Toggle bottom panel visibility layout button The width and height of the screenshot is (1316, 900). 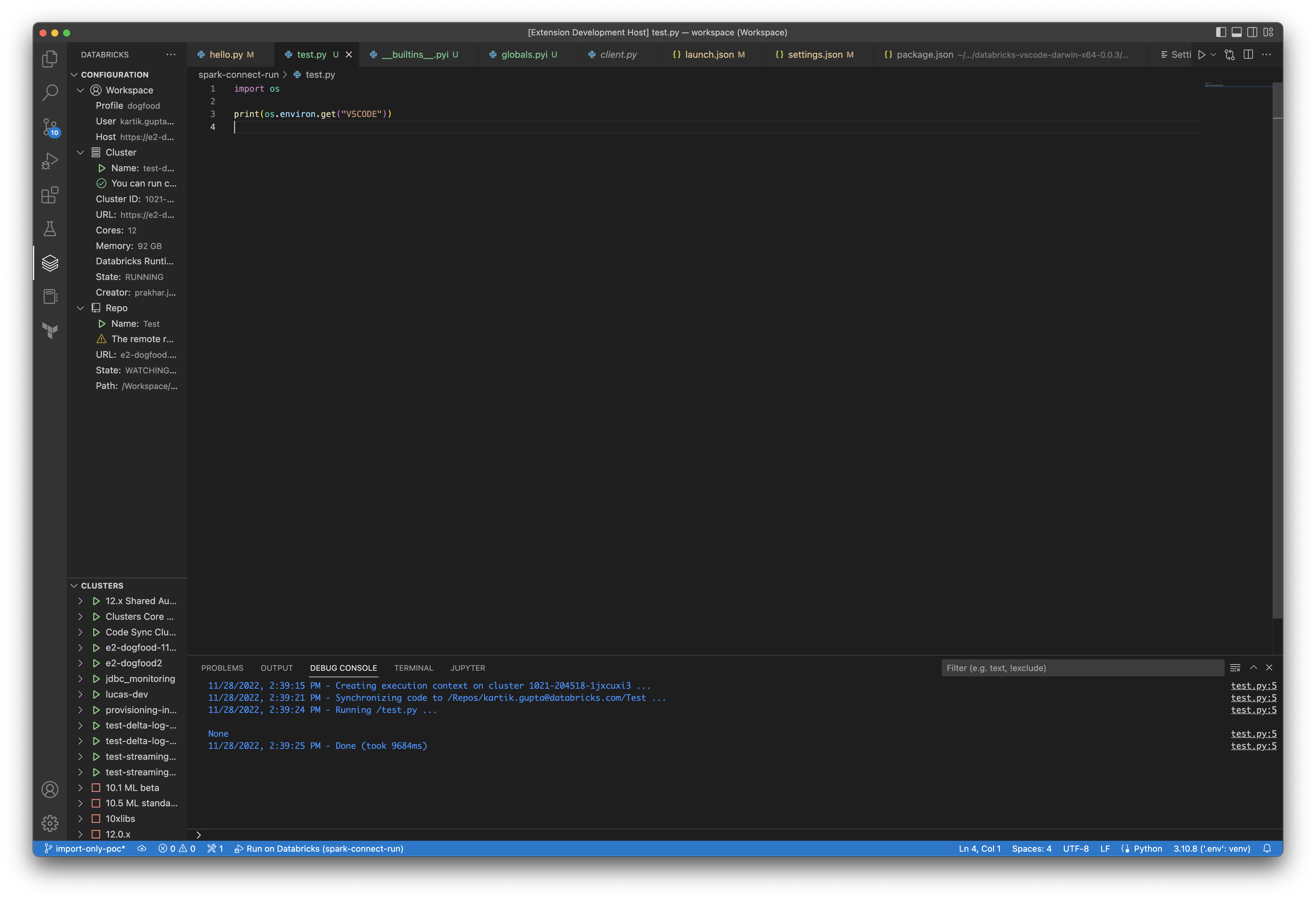[x=1237, y=32]
